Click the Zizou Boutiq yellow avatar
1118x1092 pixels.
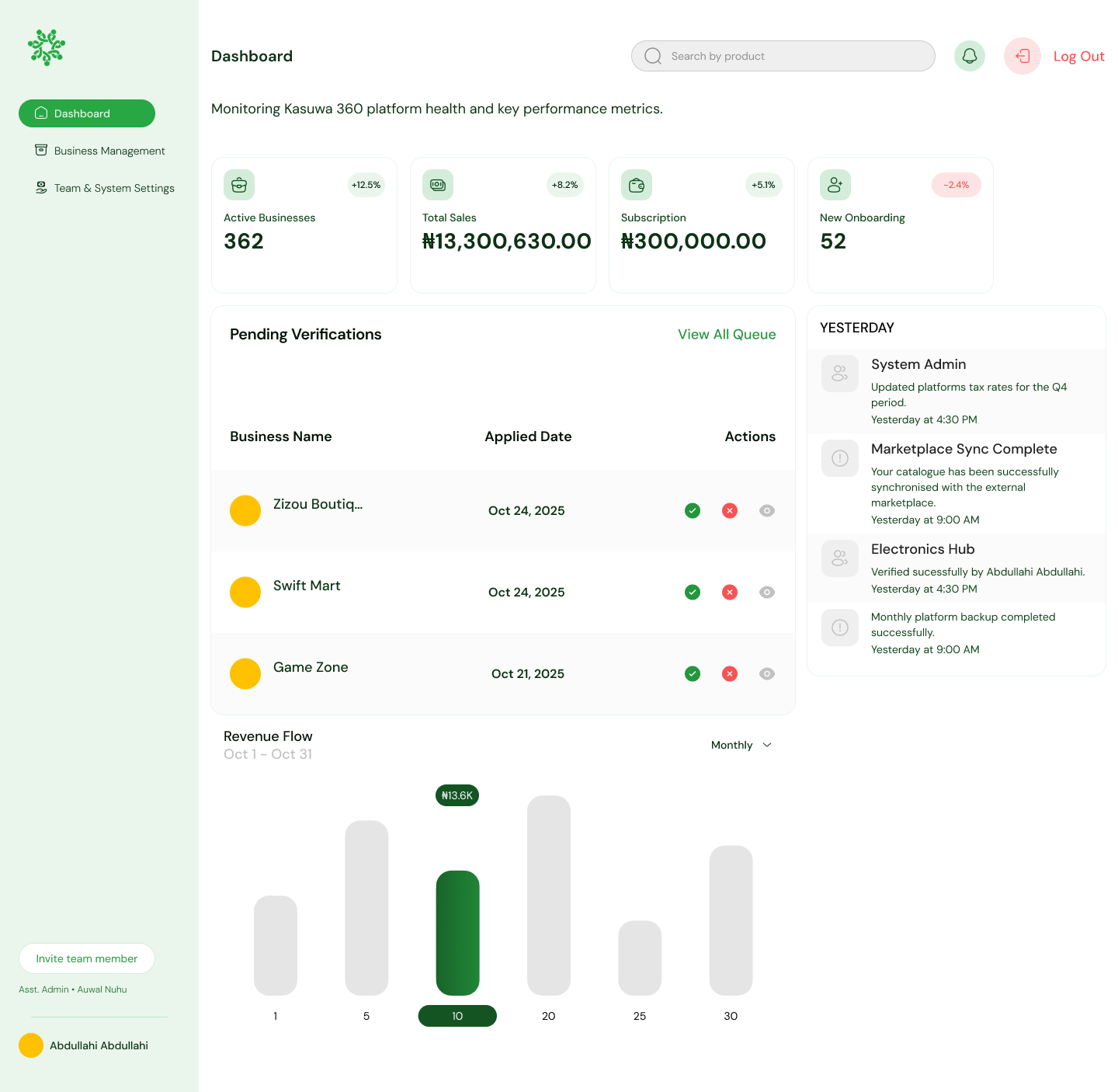pos(245,510)
